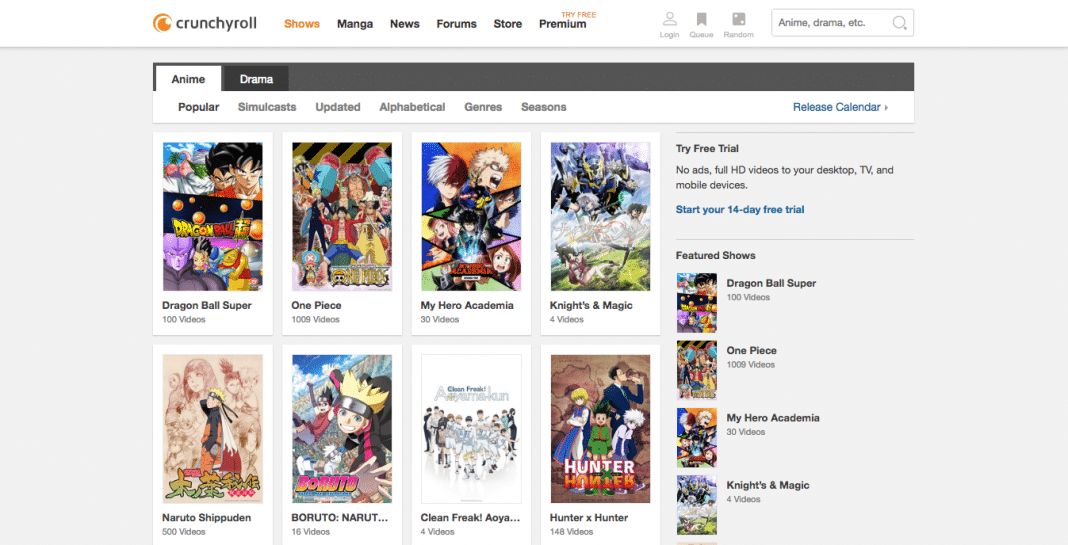
Task: Click '1009 Videos' under One Piece grid card
Action: (315, 320)
